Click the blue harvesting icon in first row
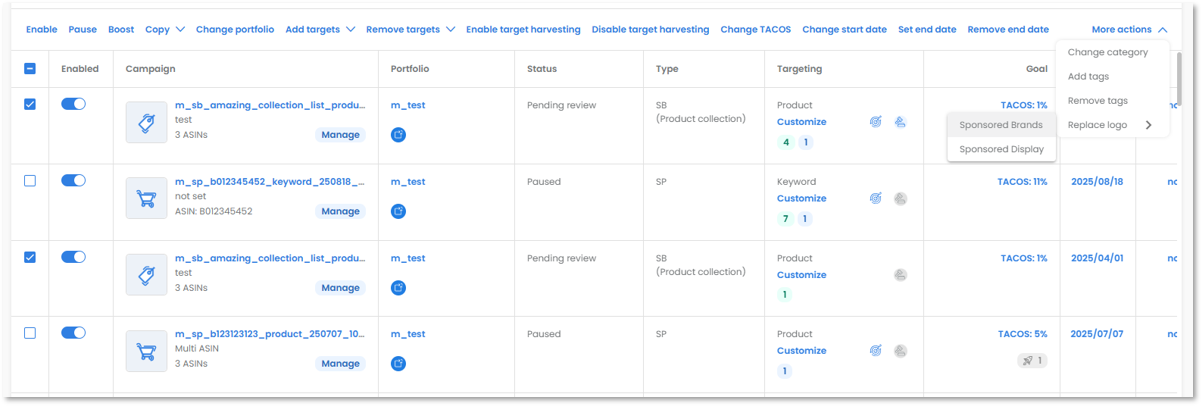1202x406 pixels. (x=900, y=122)
